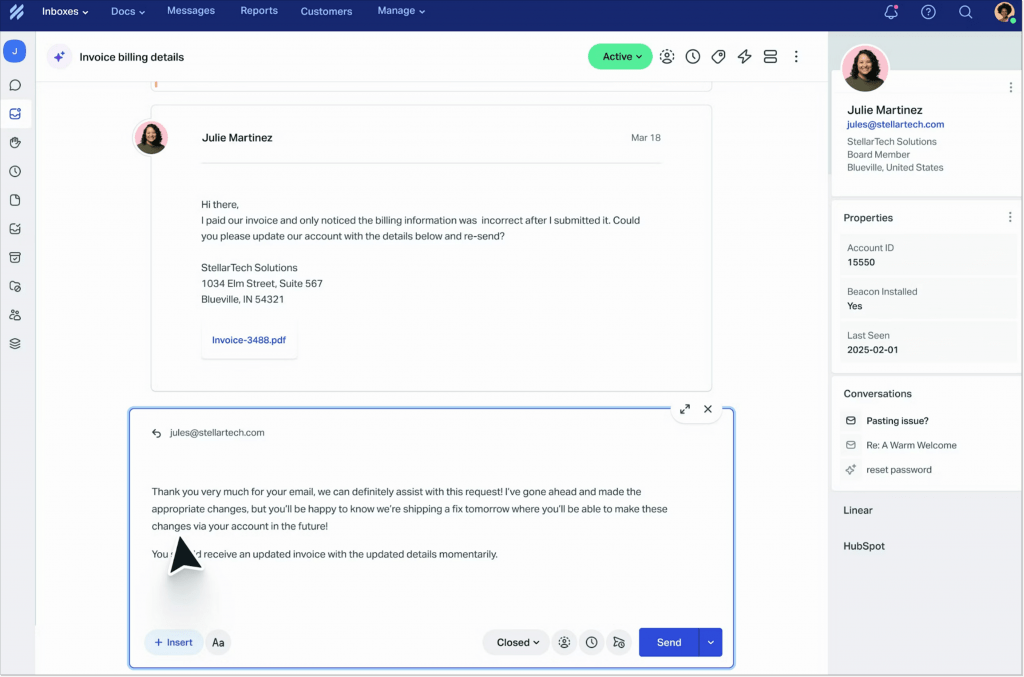The image size is (1024, 677).
Task: Click the reply recipient jules@stellartech.com field
Action: 217,433
